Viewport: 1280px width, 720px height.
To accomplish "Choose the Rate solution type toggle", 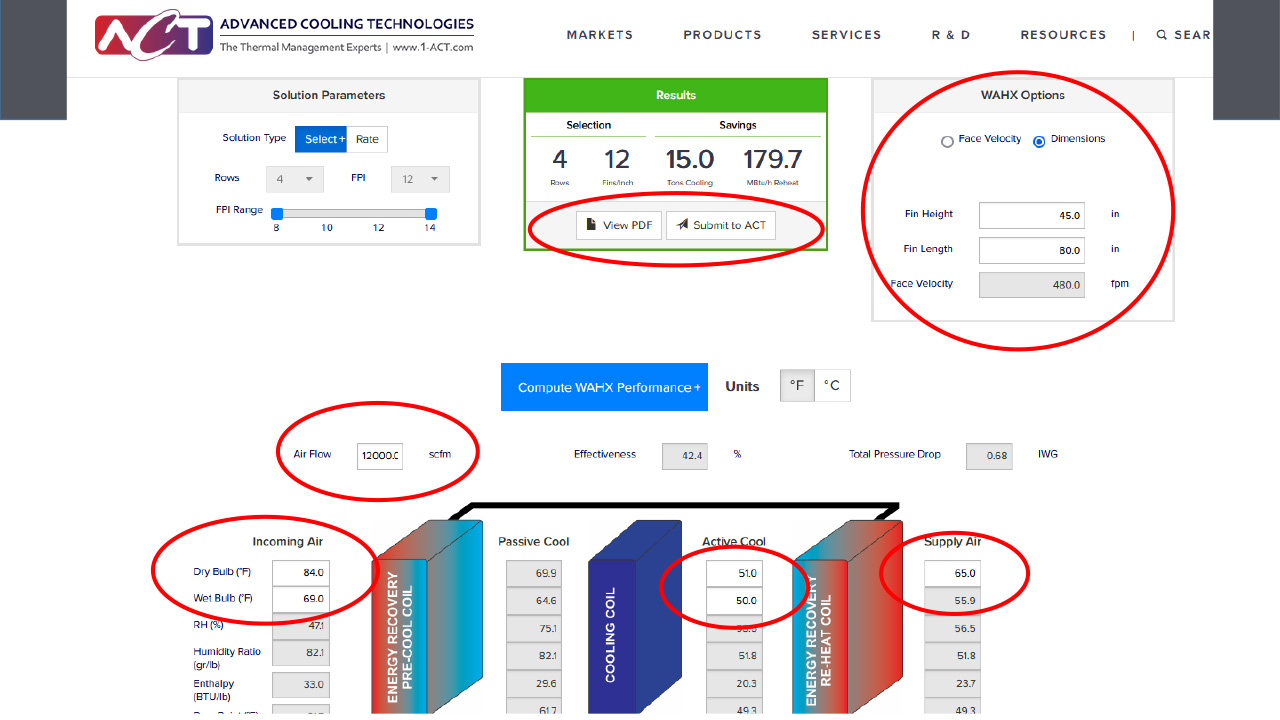I will click(368, 139).
